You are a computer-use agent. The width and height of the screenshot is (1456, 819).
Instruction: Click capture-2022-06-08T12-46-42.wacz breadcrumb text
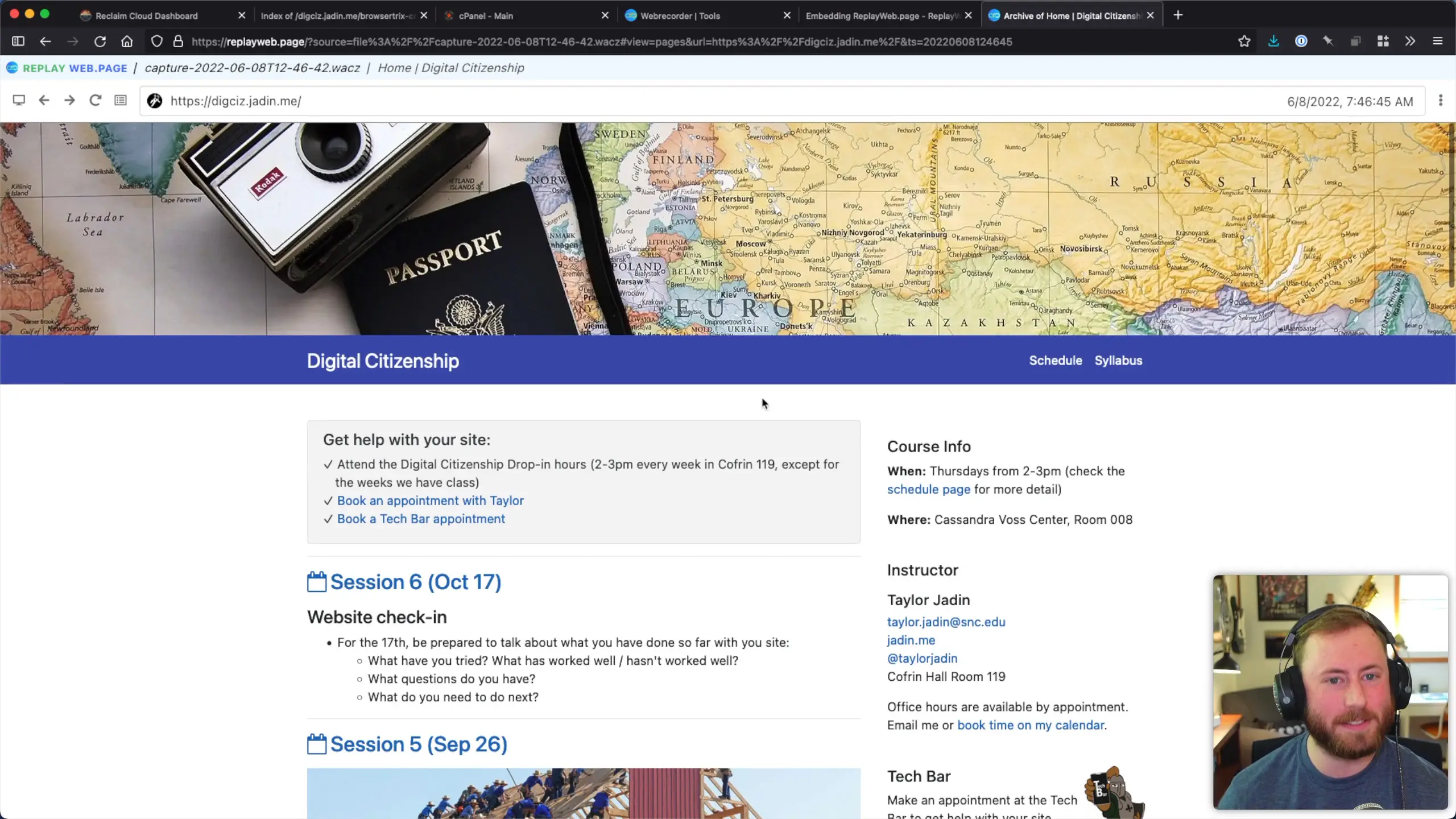pos(252,68)
